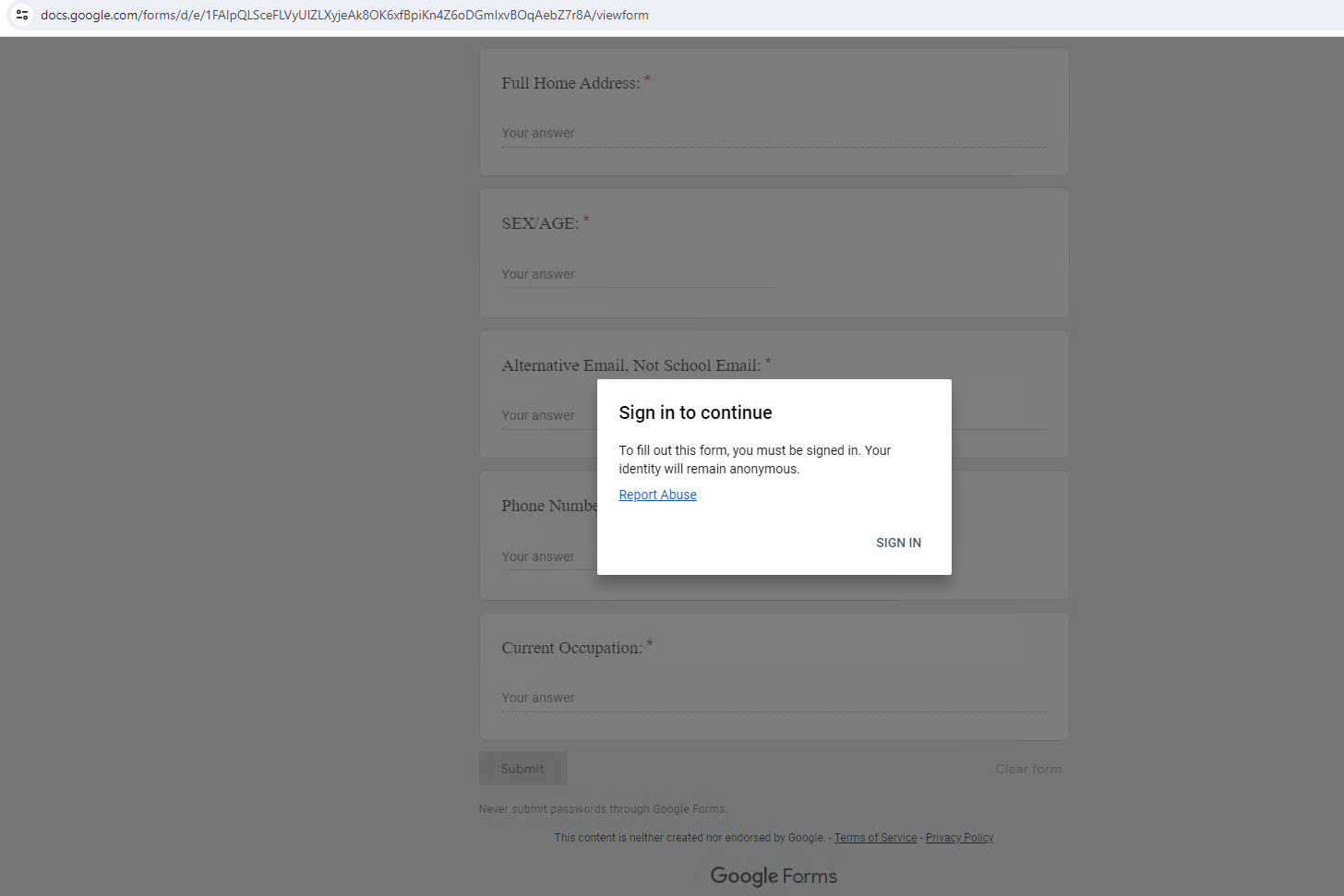Open the Terms of Service link

[875, 837]
